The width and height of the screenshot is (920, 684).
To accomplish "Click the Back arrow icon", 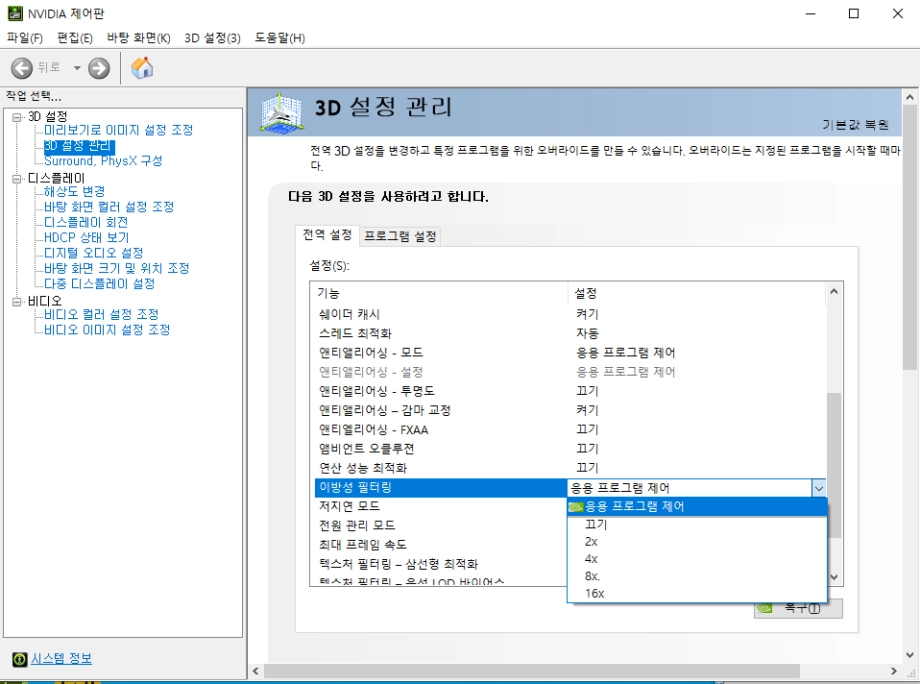I will (22, 68).
